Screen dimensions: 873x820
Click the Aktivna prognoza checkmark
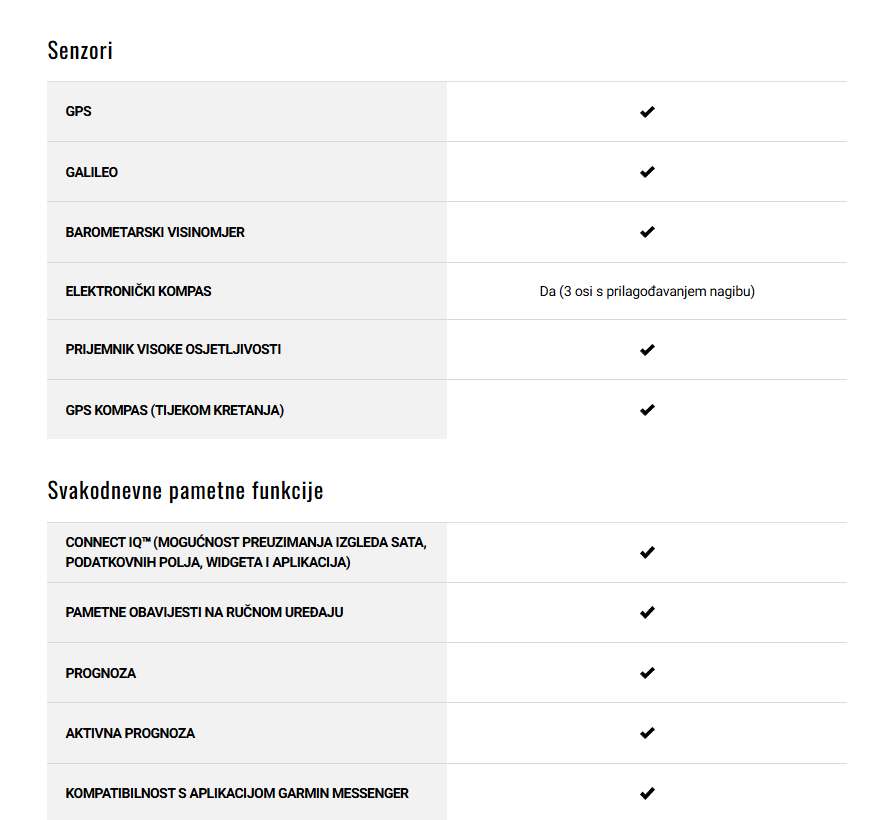coord(647,733)
